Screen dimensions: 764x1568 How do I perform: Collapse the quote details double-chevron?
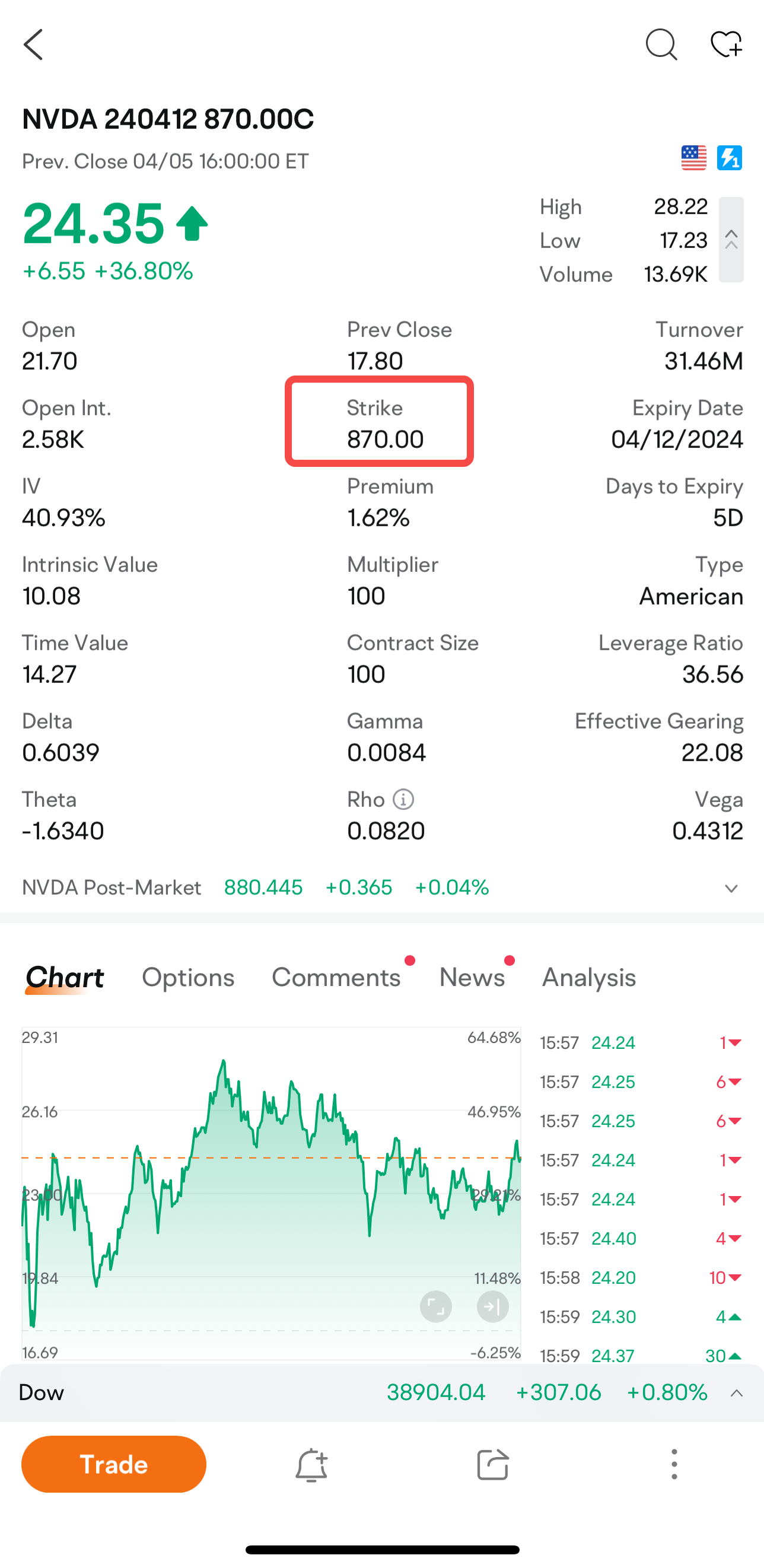[x=731, y=240]
